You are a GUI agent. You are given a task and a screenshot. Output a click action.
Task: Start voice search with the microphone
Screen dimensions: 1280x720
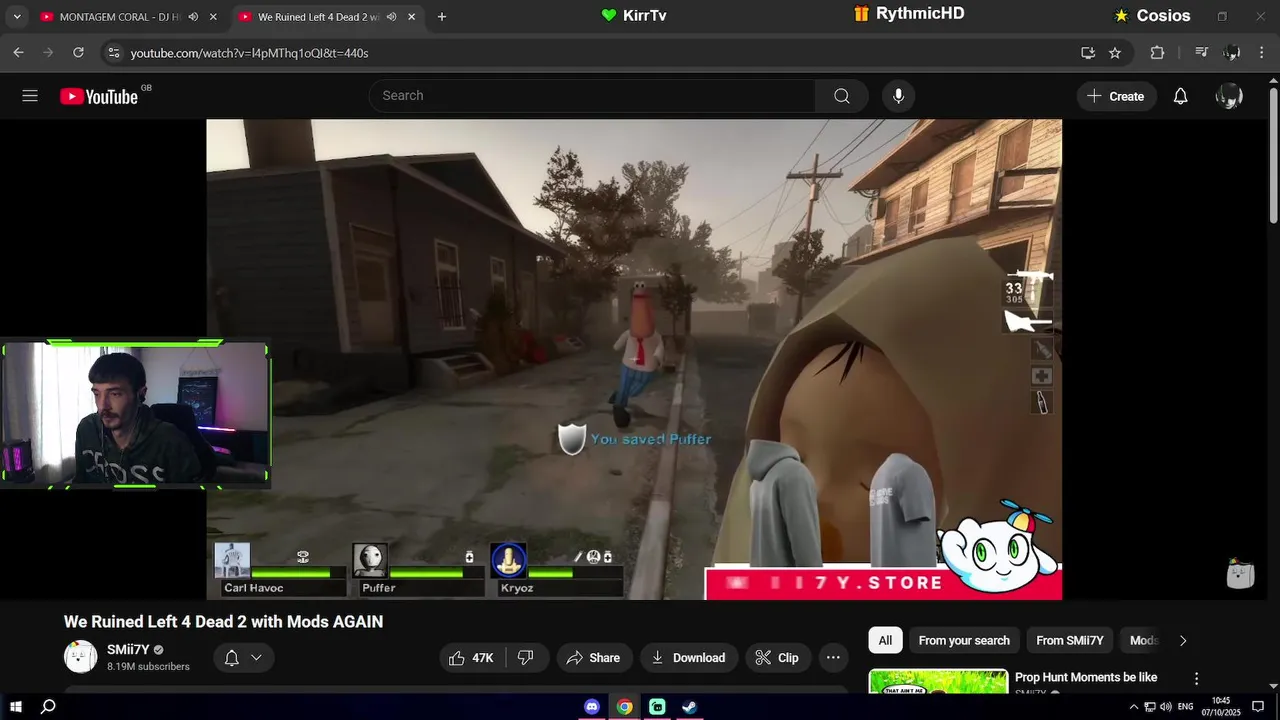tap(898, 96)
